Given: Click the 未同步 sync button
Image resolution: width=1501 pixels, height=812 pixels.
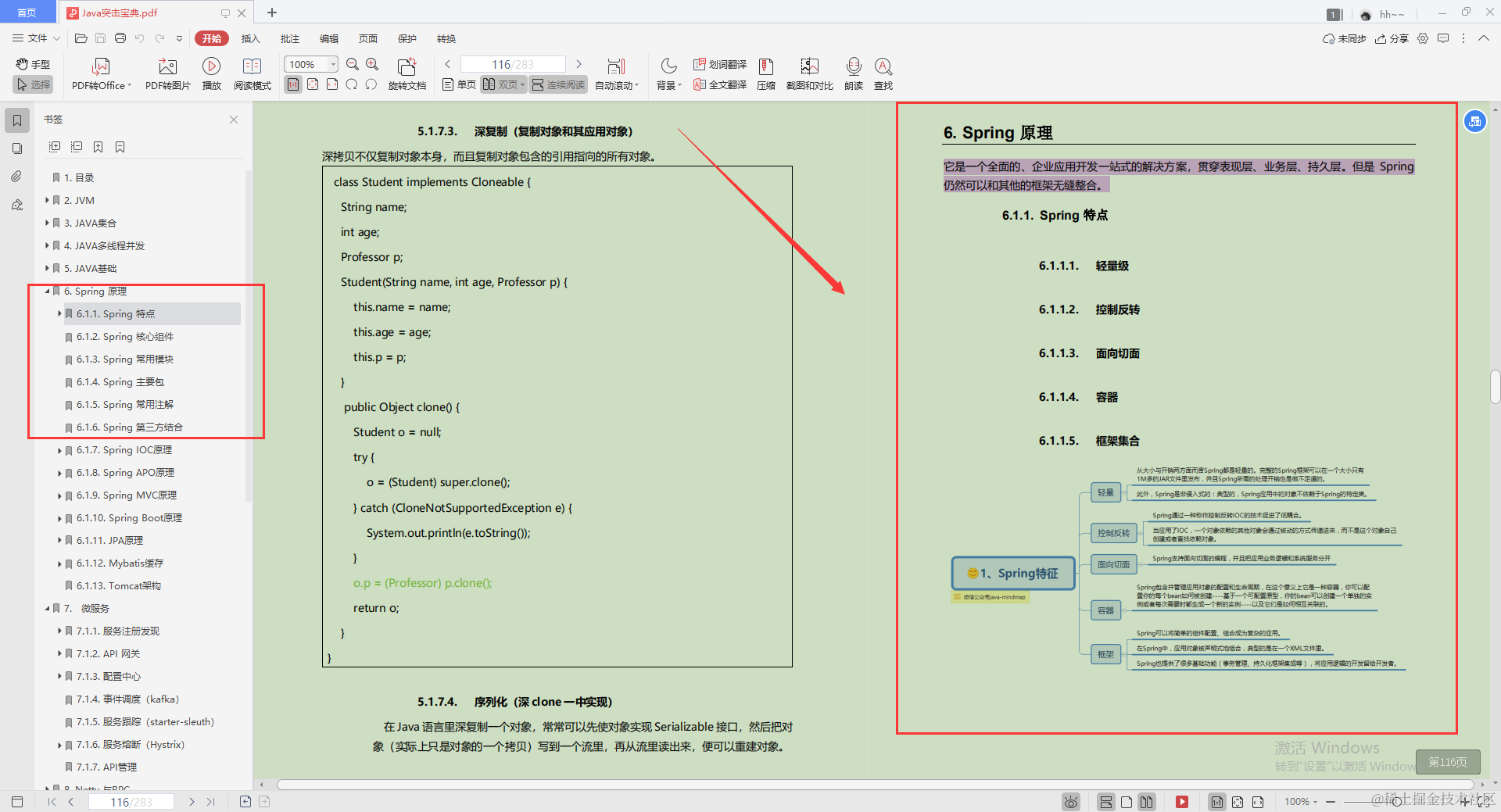Looking at the screenshot, I should click(x=1343, y=38).
